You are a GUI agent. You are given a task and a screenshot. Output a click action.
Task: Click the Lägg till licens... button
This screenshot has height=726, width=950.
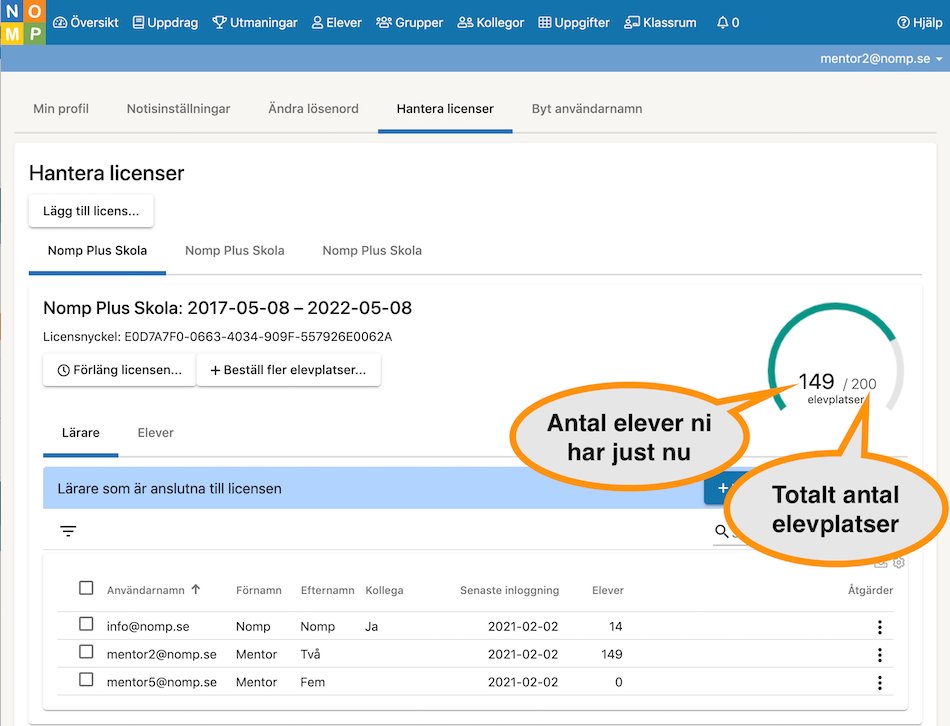pyautogui.click(x=91, y=211)
